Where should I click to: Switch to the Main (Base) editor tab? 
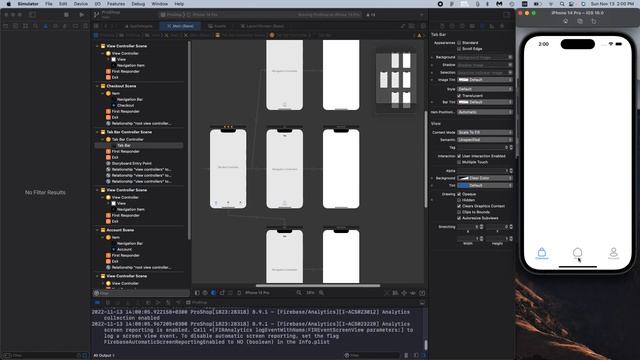(180, 26)
